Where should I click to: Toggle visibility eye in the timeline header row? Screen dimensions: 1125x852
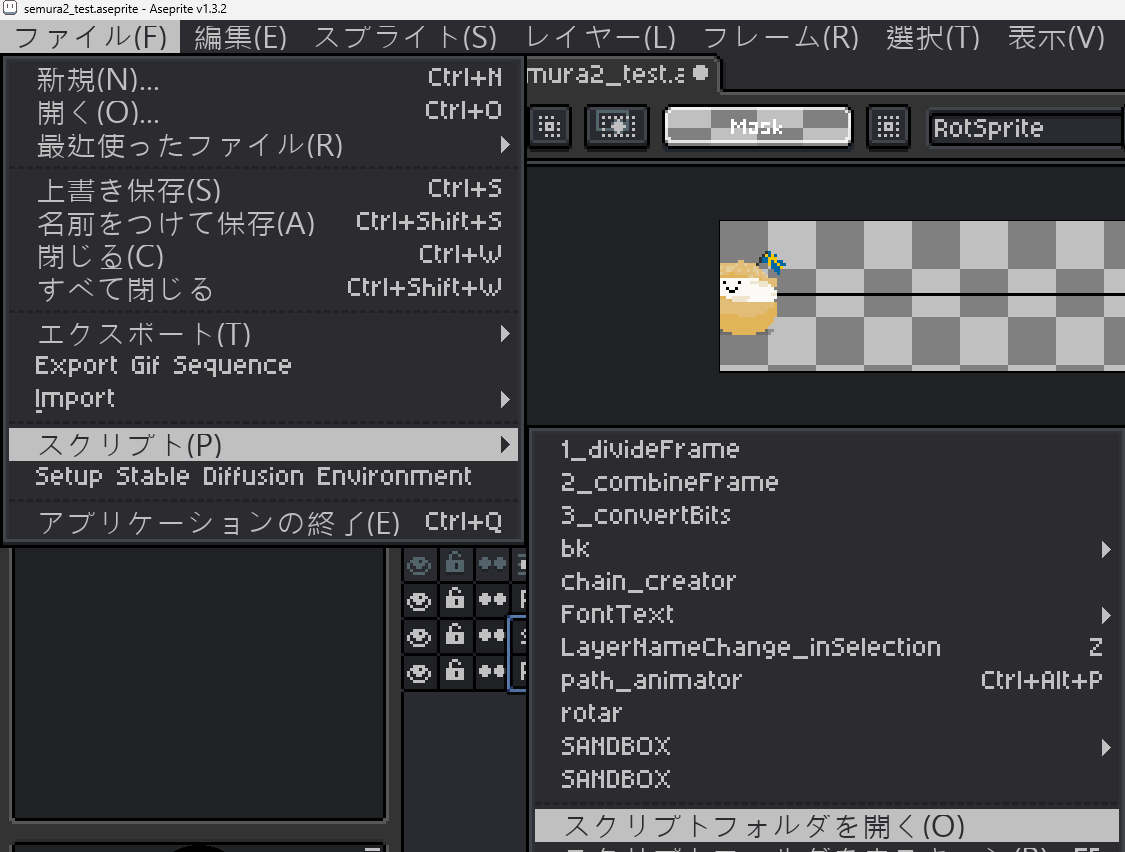click(x=419, y=564)
